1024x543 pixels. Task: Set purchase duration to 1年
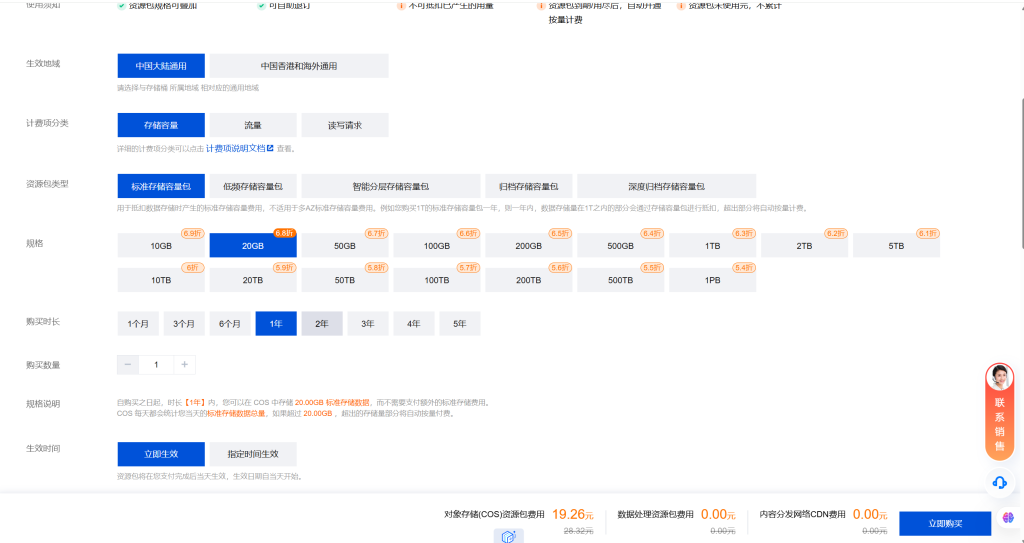(276, 323)
